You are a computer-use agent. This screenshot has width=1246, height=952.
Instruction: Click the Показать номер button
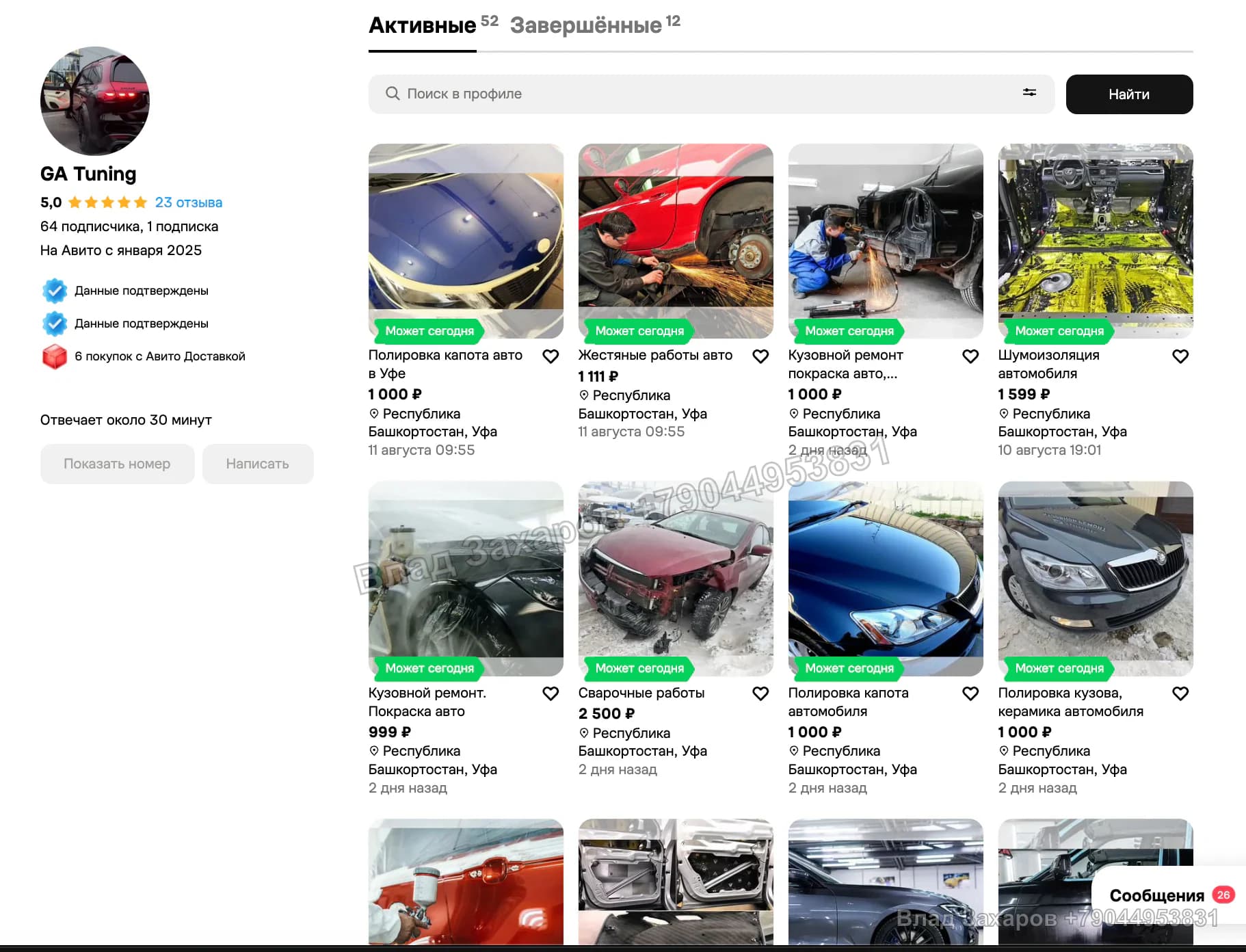tap(117, 464)
